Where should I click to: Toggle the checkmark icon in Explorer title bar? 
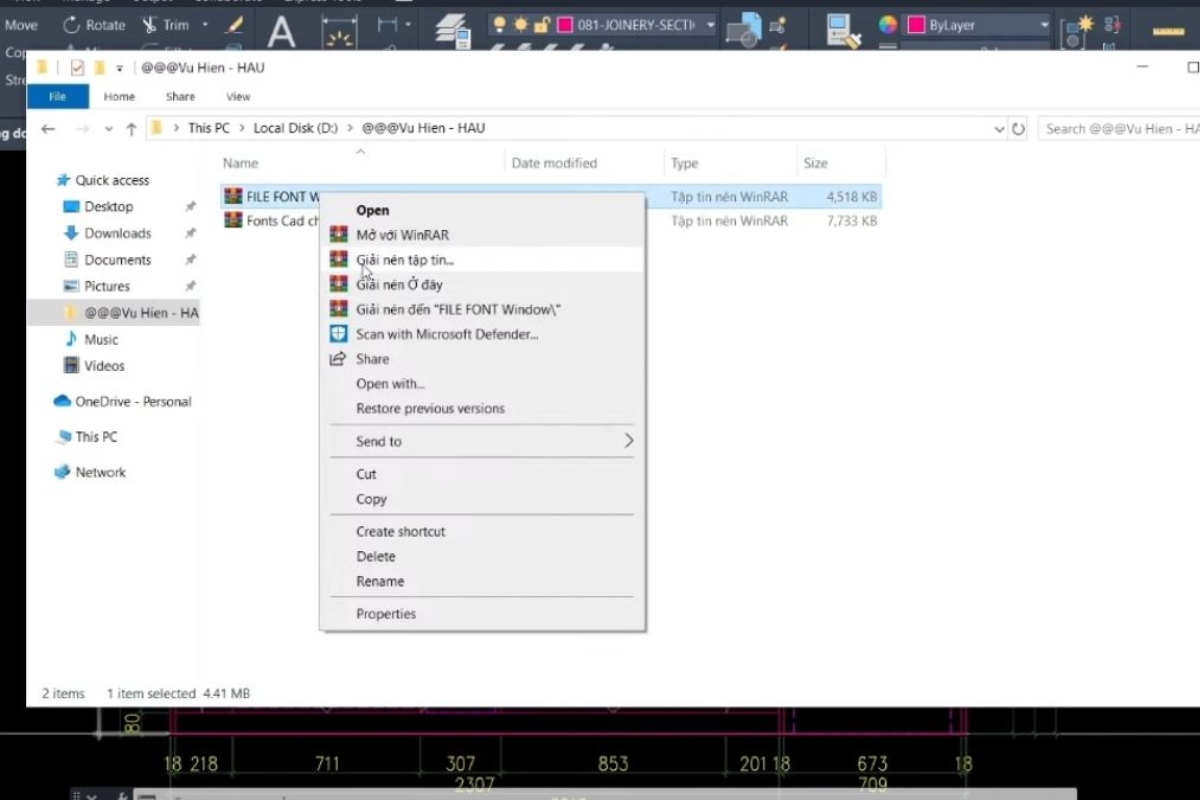click(78, 68)
